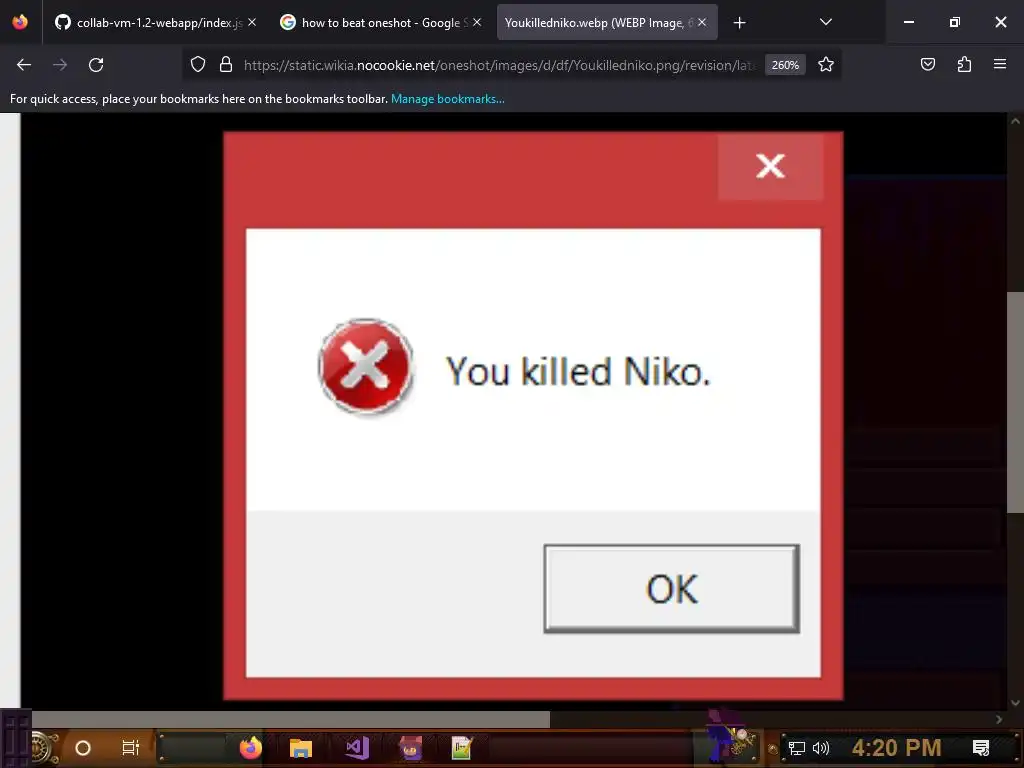Open the notepad editor taskbar icon
1024x768 pixels.
461,748
